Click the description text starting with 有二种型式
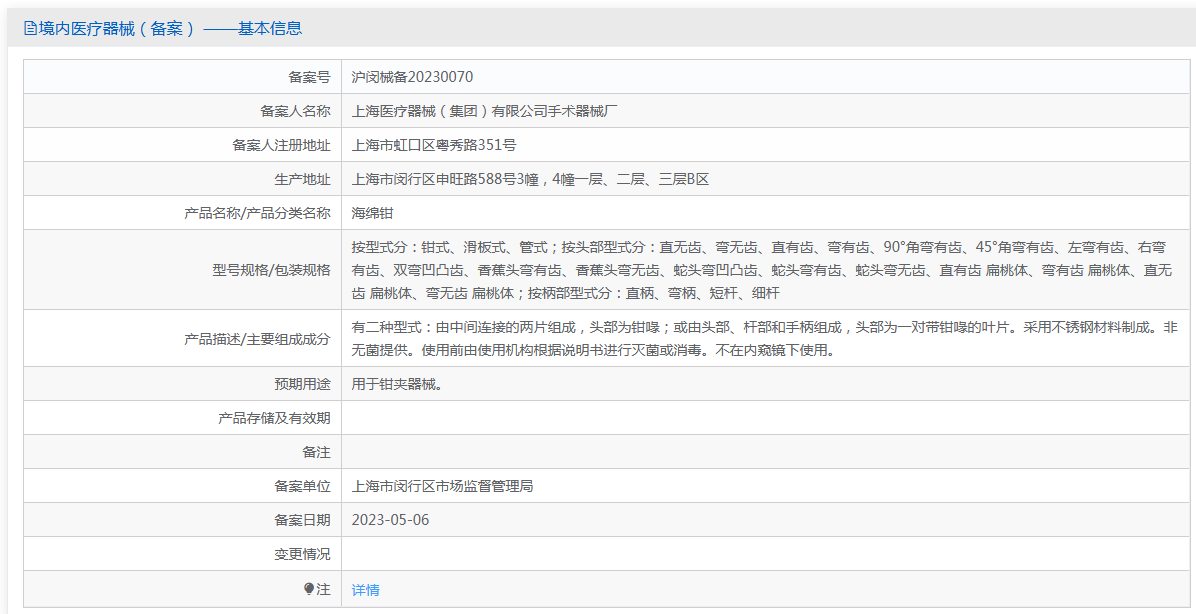 (765, 339)
